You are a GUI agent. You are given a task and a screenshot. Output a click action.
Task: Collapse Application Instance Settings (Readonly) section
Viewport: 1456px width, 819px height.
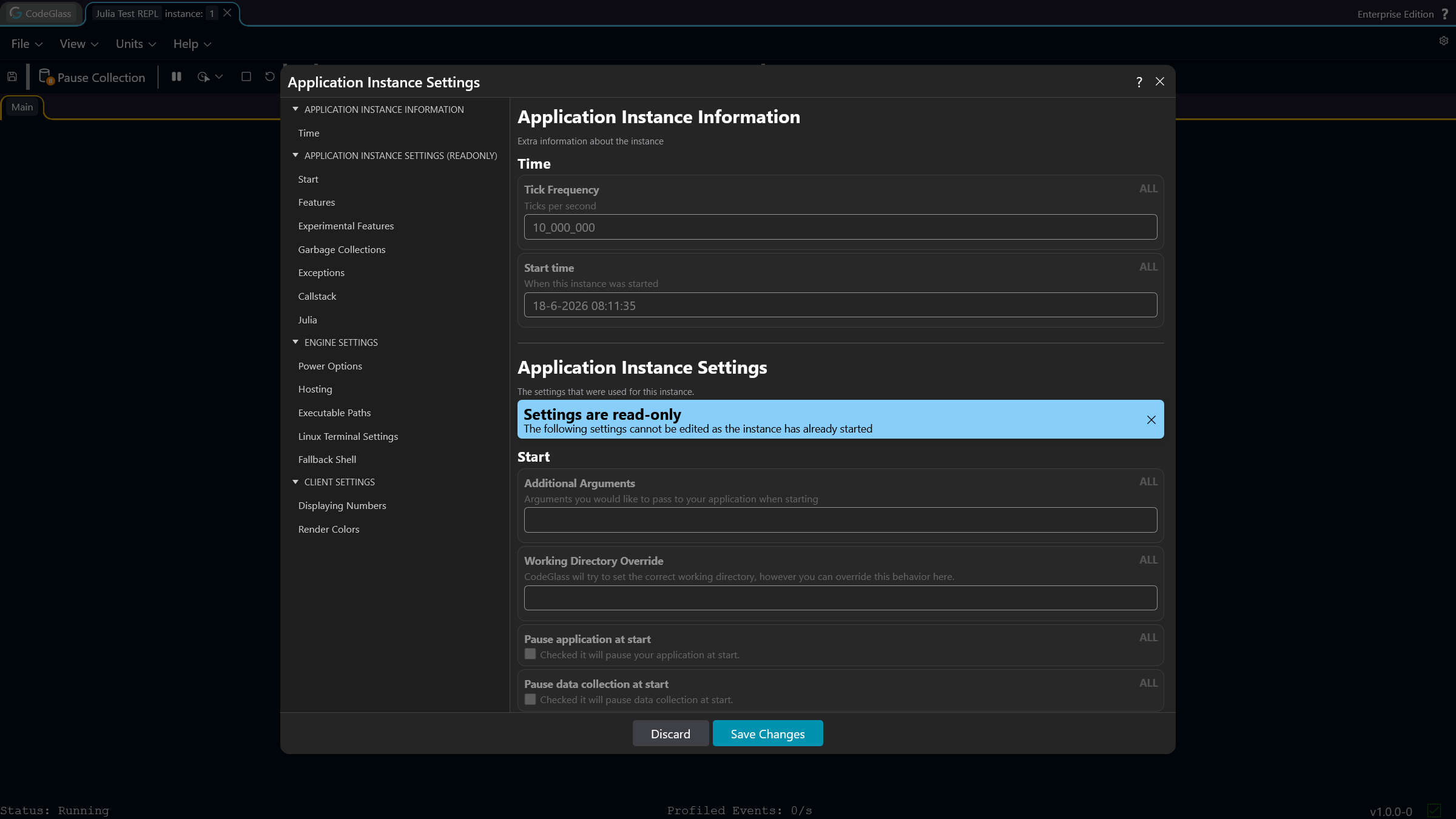pos(295,155)
